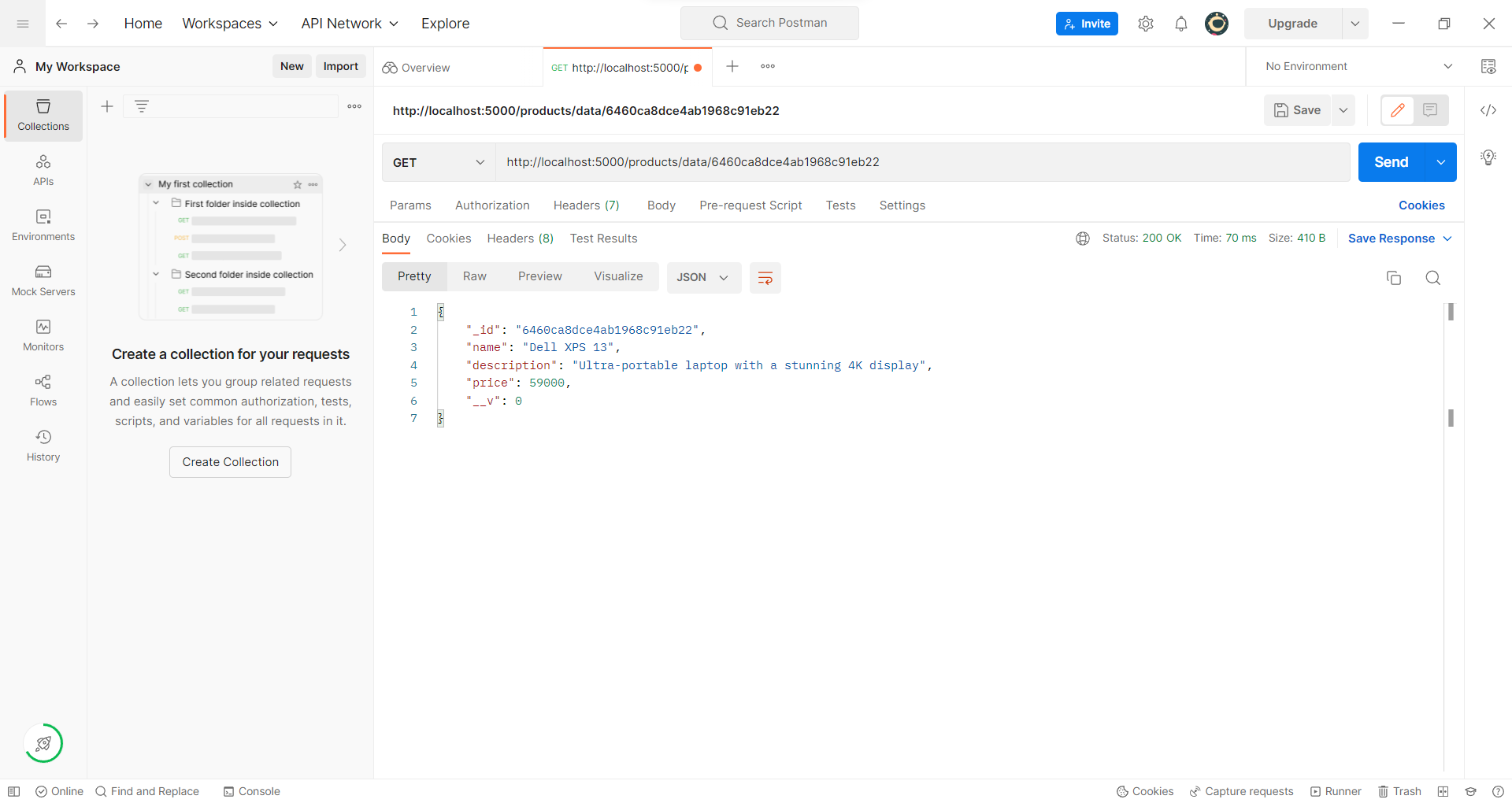The image size is (1512, 803).
Task: Click the Send button
Action: pyautogui.click(x=1392, y=162)
